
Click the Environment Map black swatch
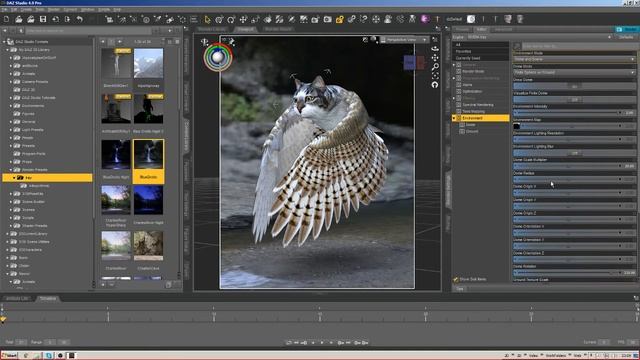pyautogui.click(x=517, y=126)
